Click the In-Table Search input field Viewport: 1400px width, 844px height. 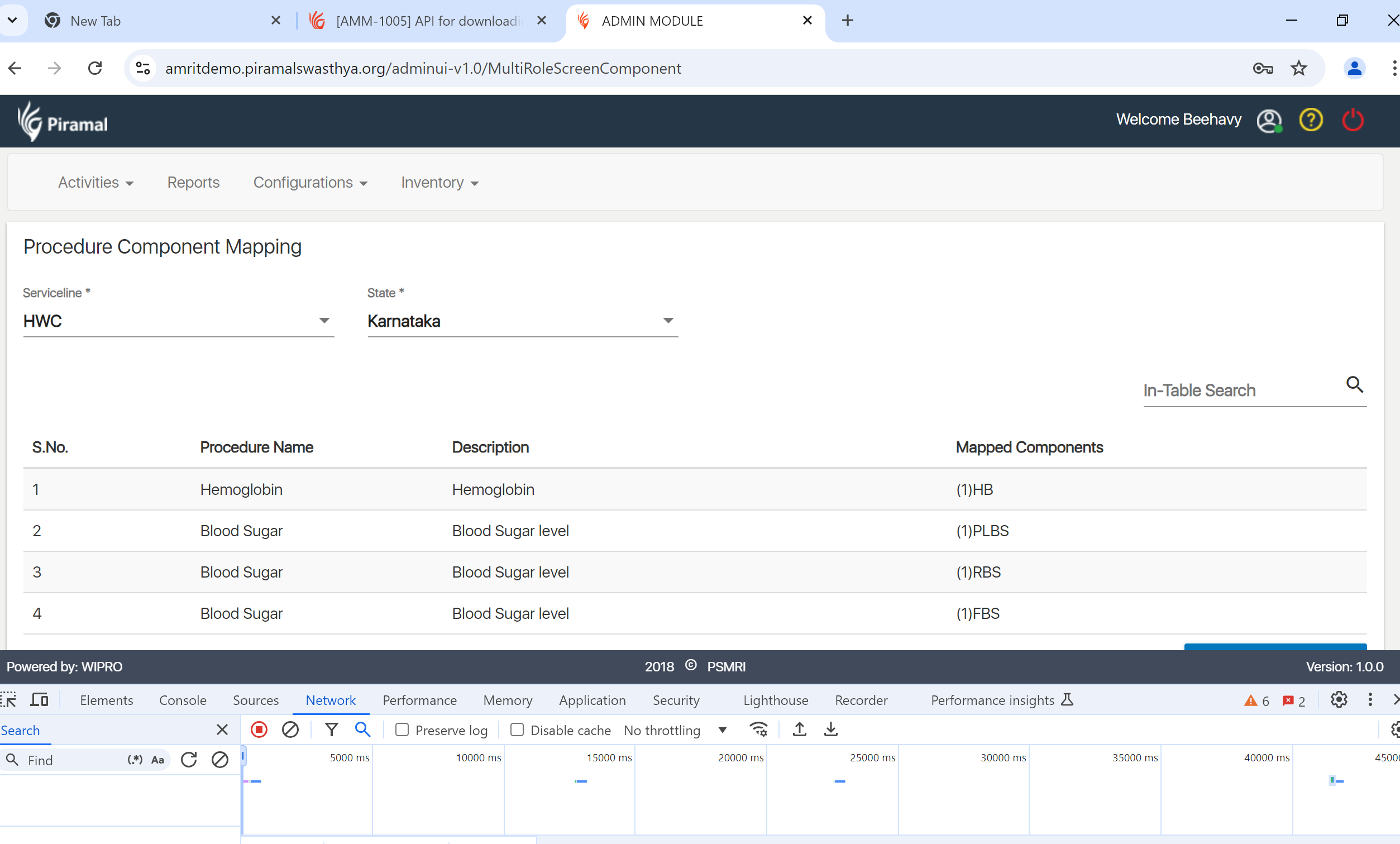[1241, 390]
